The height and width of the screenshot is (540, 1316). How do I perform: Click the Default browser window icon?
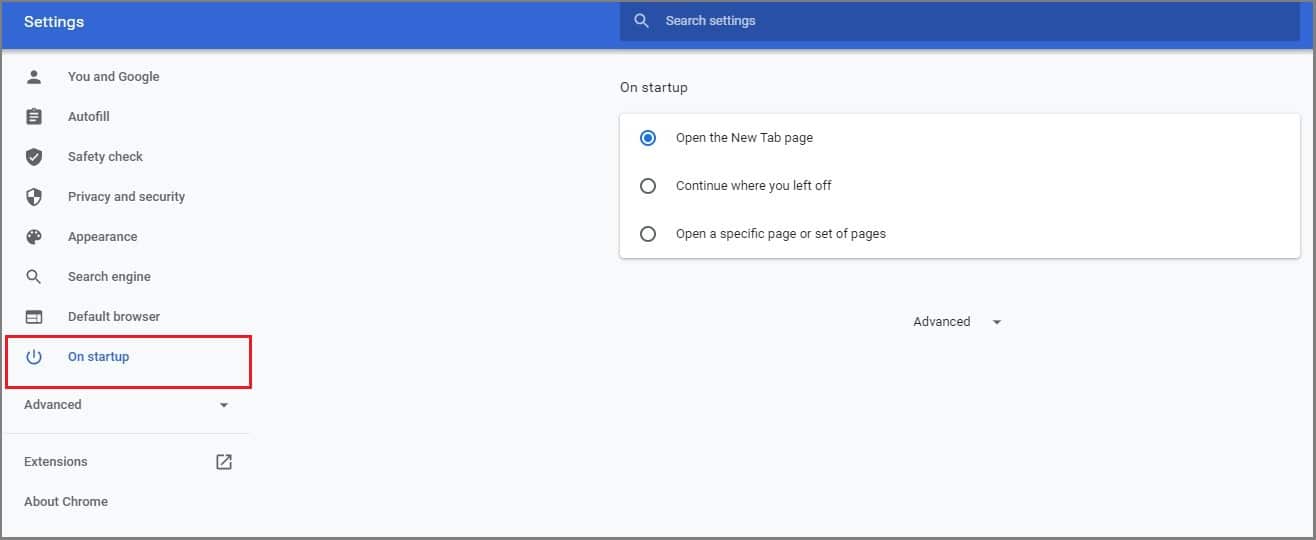pyautogui.click(x=34, y=317)
